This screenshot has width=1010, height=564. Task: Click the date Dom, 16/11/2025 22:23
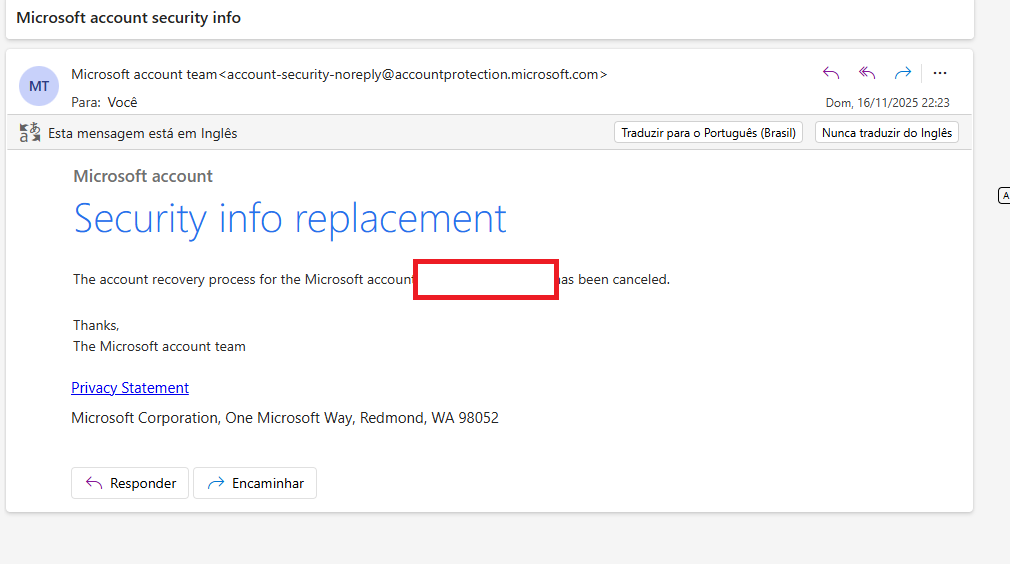tap(887, 103)
